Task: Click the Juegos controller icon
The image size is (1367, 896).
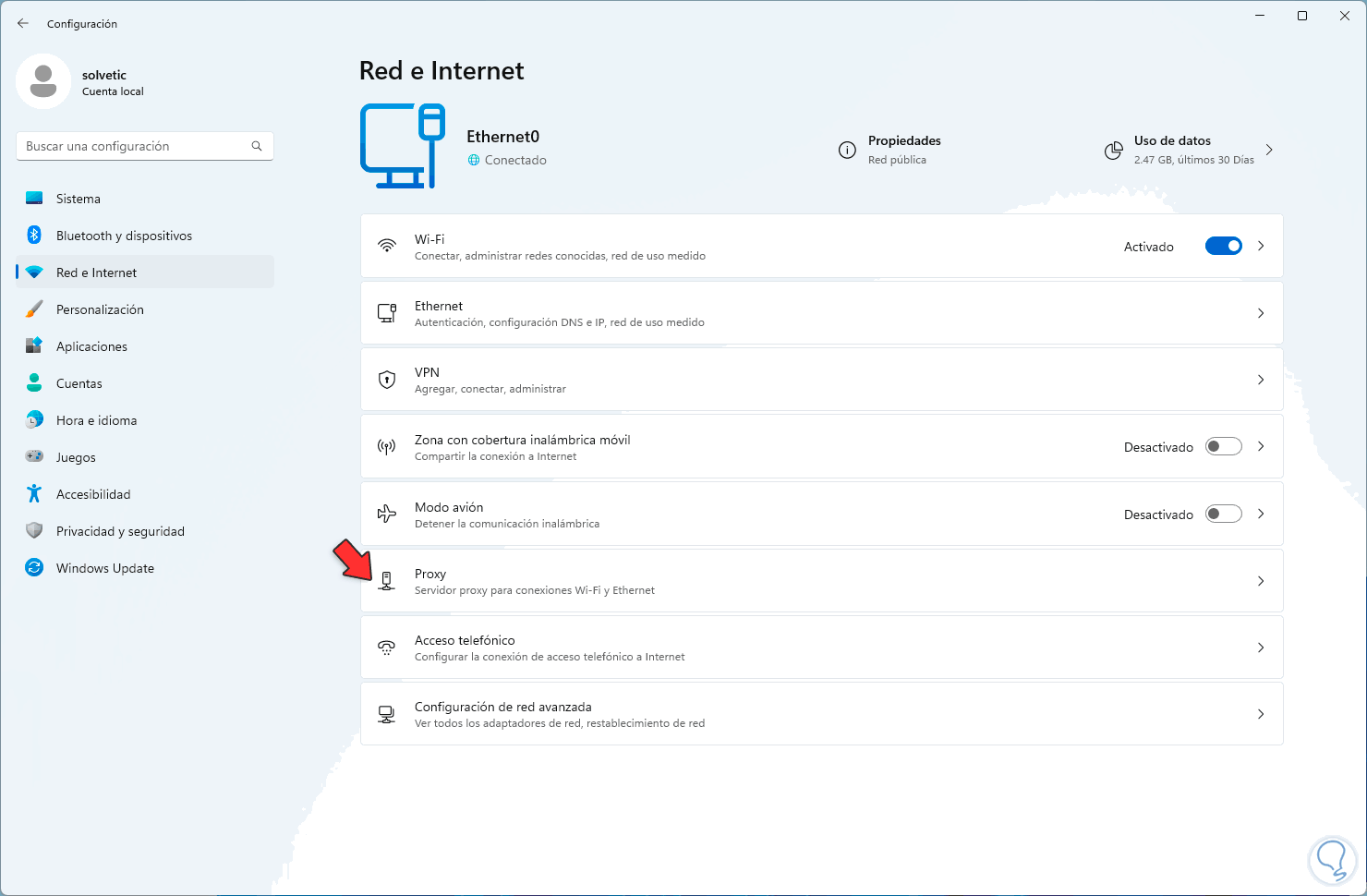Action: [x=34, y=457]
